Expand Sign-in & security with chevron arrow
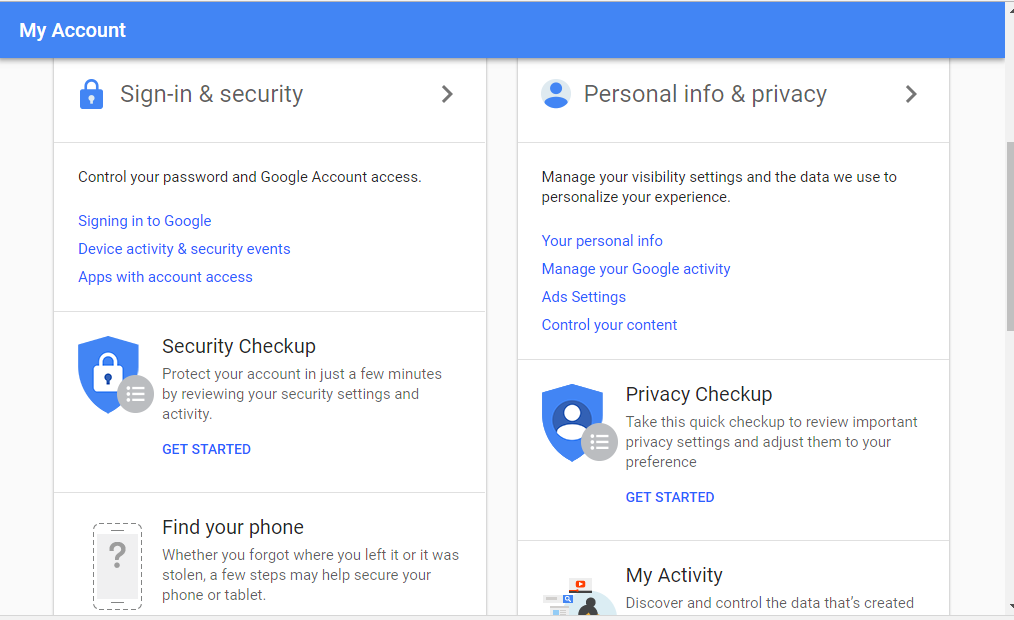Screen dimensions: 1014x620 click(447, 94)
